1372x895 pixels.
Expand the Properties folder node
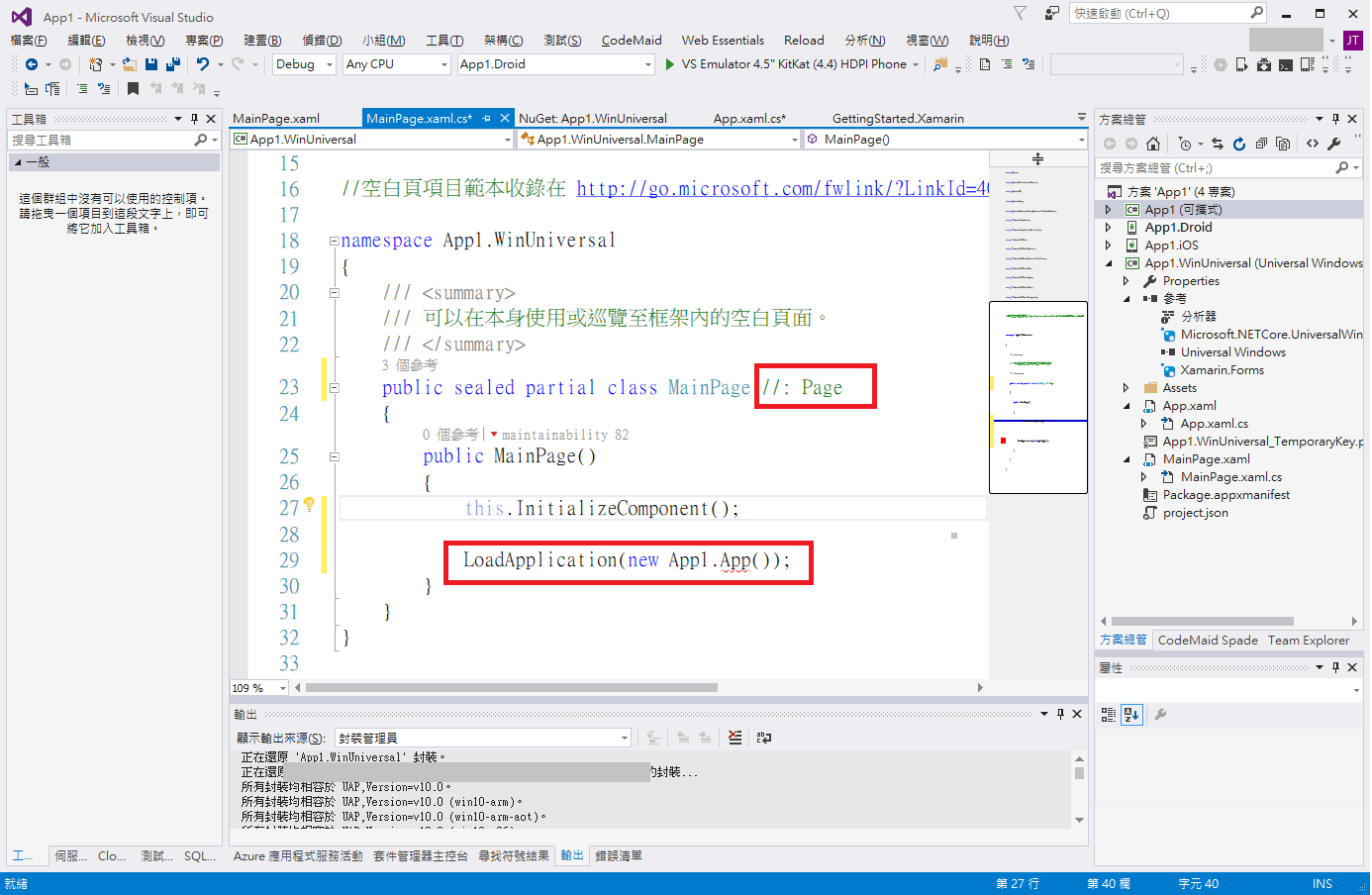click(x=1127, y=281)
